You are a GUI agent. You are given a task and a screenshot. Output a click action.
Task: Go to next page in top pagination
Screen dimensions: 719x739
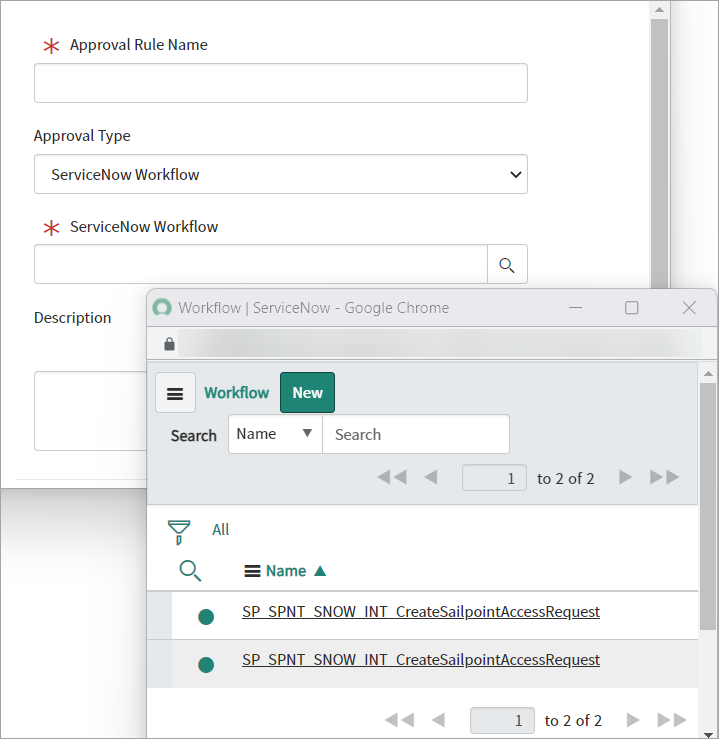[625, 477]
